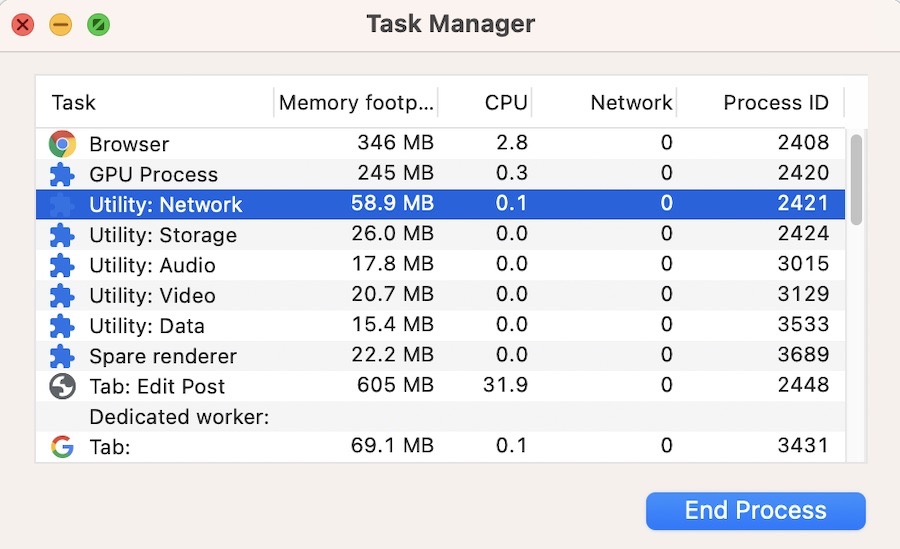
Task: Click process ID 3129
Action: click(x=803, y=295)
